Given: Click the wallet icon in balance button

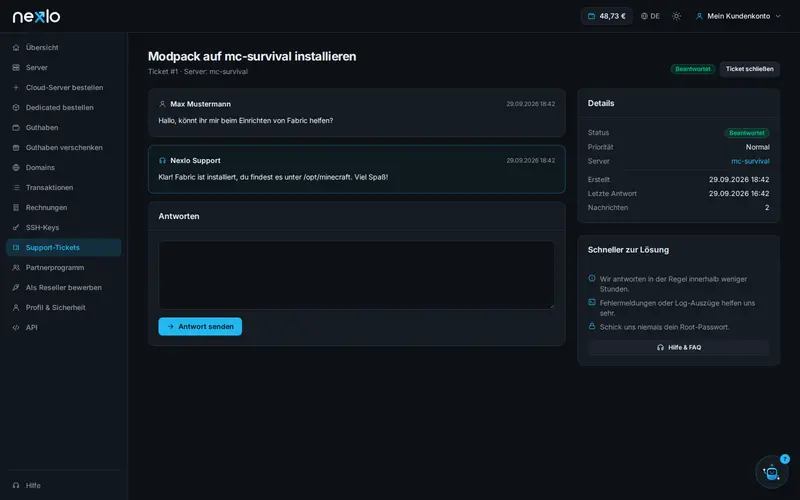Looking at the screenshot, I should pos(591,16).
